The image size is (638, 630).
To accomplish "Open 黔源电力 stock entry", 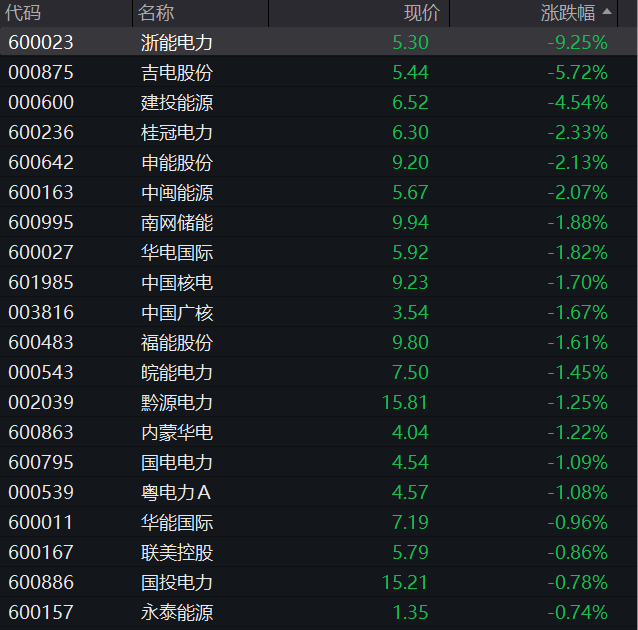I will click(177, 402).
